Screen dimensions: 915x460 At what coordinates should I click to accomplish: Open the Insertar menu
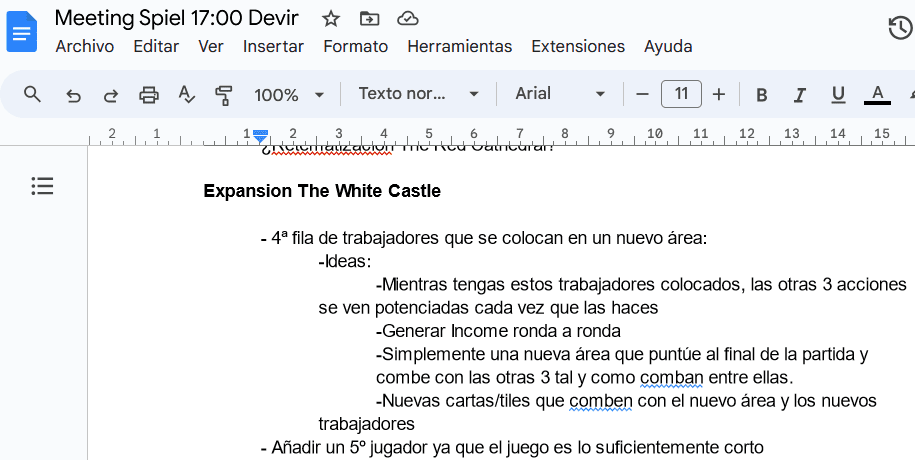[273, 46]
